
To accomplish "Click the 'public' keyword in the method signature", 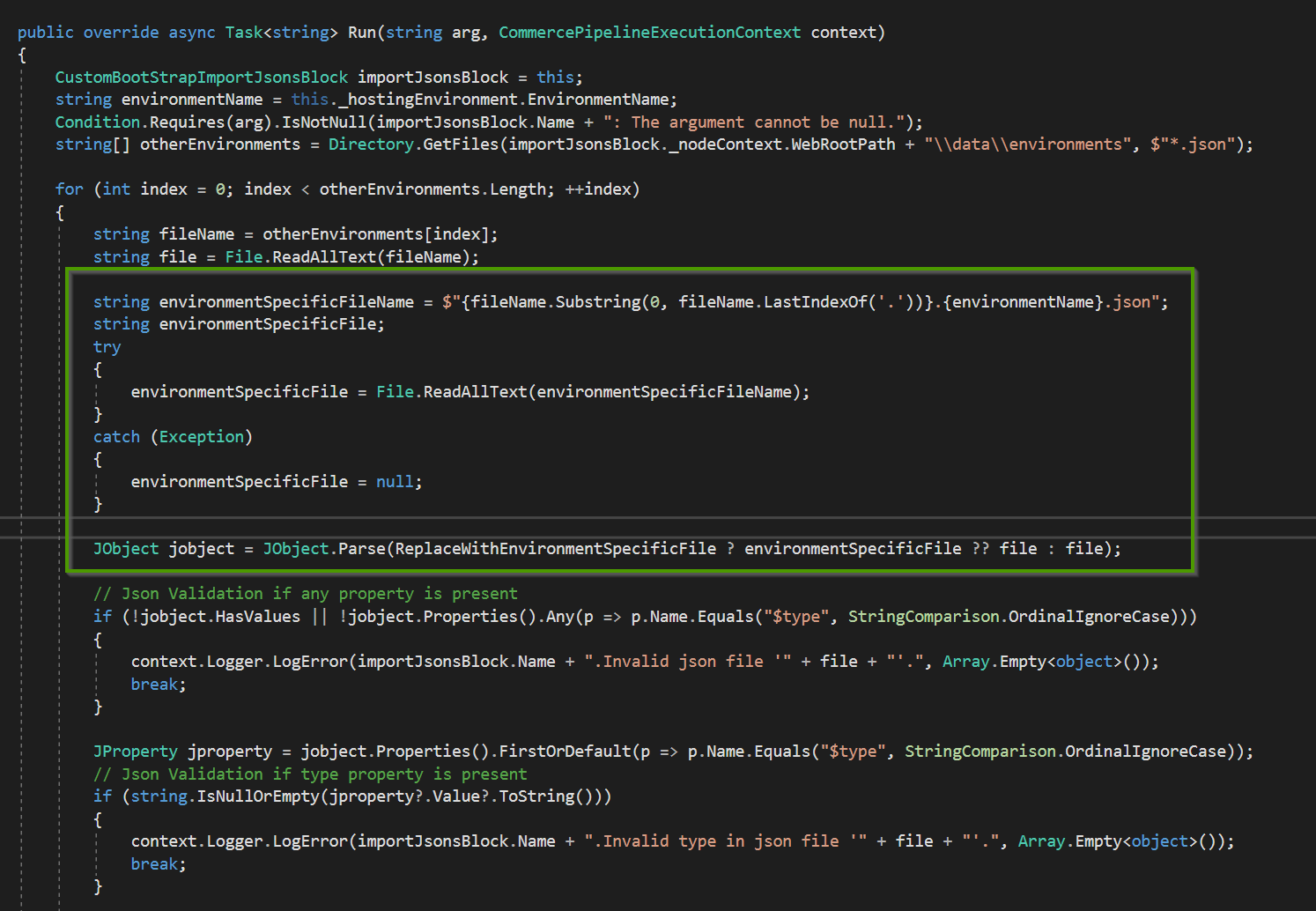I will coord(46,33).
